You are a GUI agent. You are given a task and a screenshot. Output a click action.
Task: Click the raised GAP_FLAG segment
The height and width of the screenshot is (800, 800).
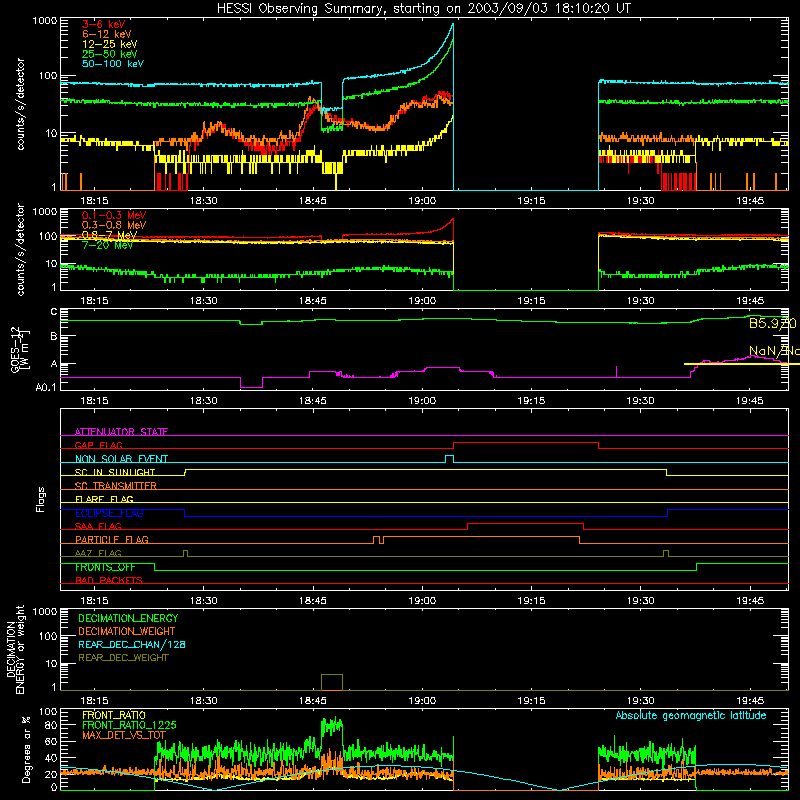click(526, 443)
